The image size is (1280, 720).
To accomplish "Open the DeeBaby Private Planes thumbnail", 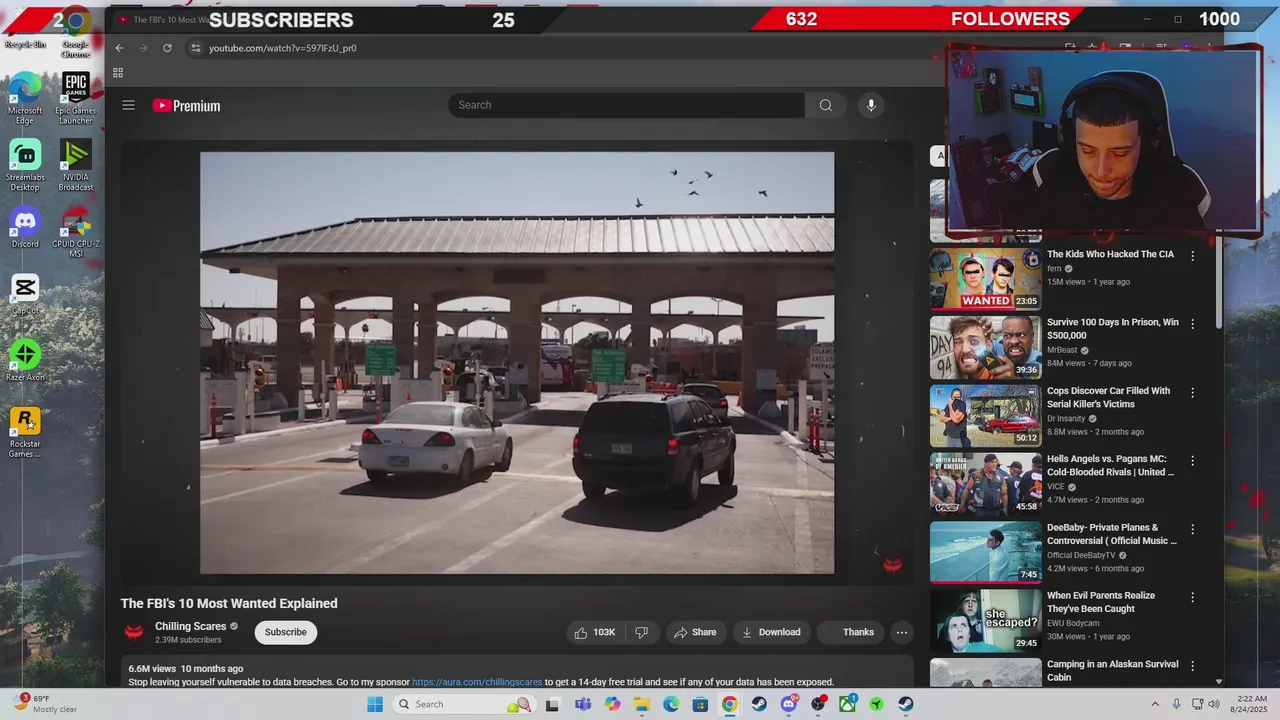I will coord(986,552).
